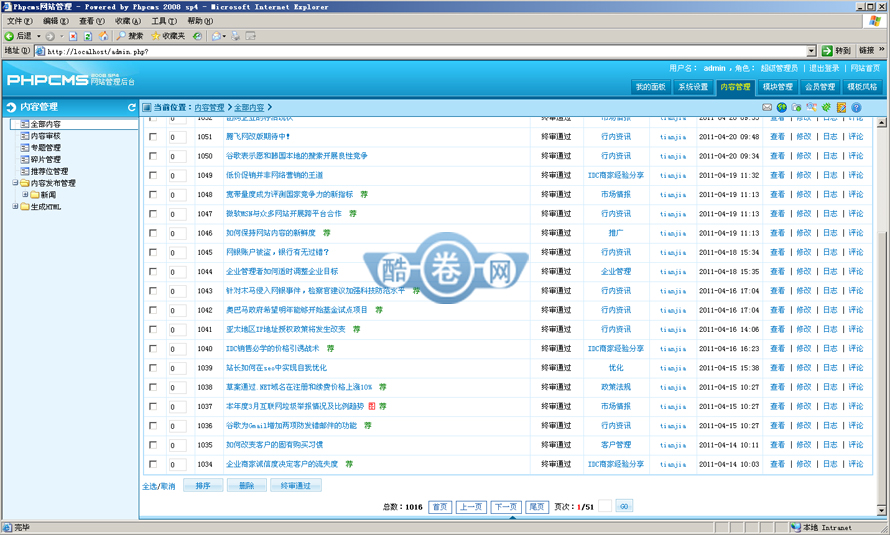Open the blue question mark help icon
The width and height of the screenshot is (890, 535).
coord(857,107)
